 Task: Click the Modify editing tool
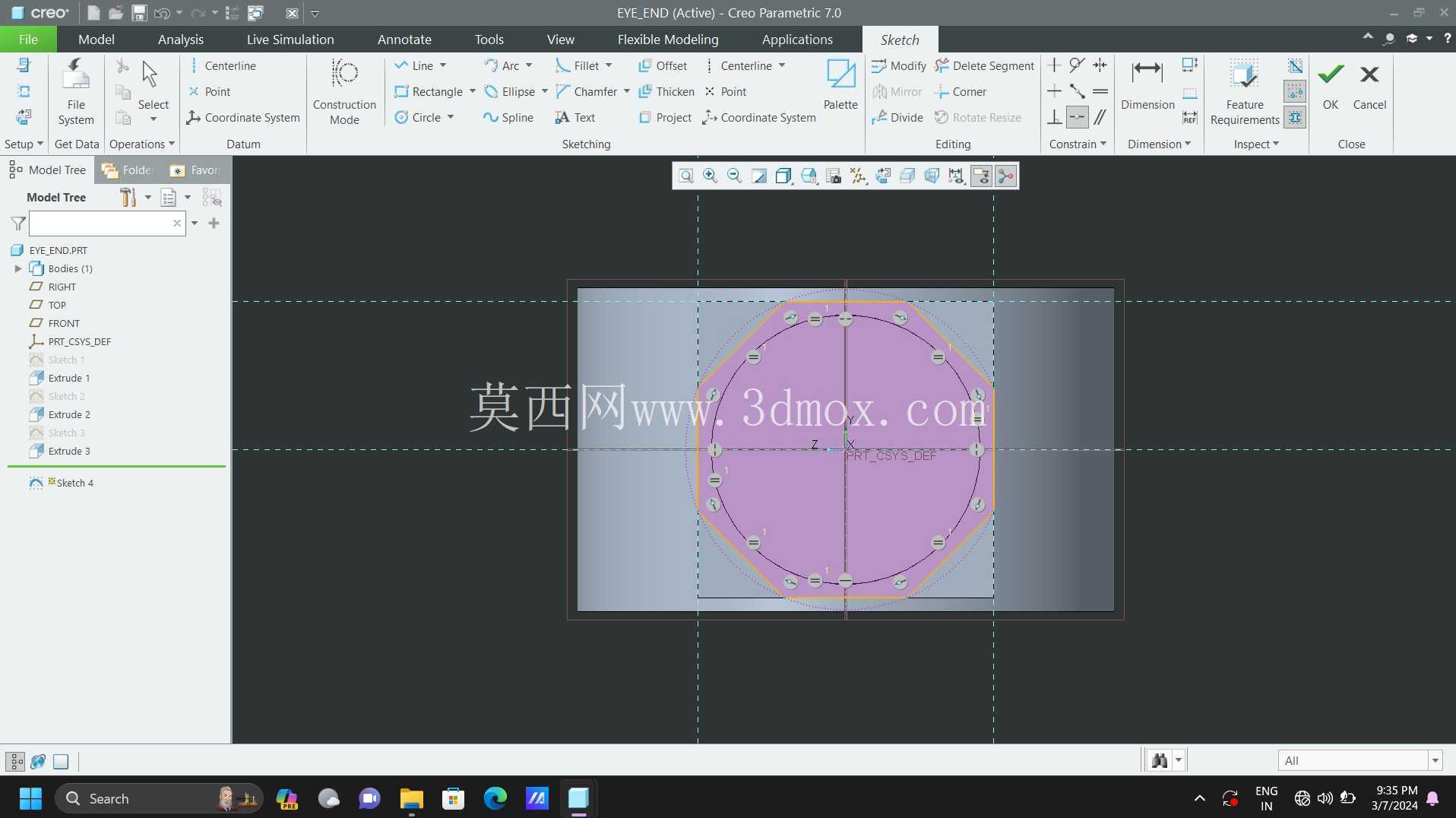(x=899, y=66)
